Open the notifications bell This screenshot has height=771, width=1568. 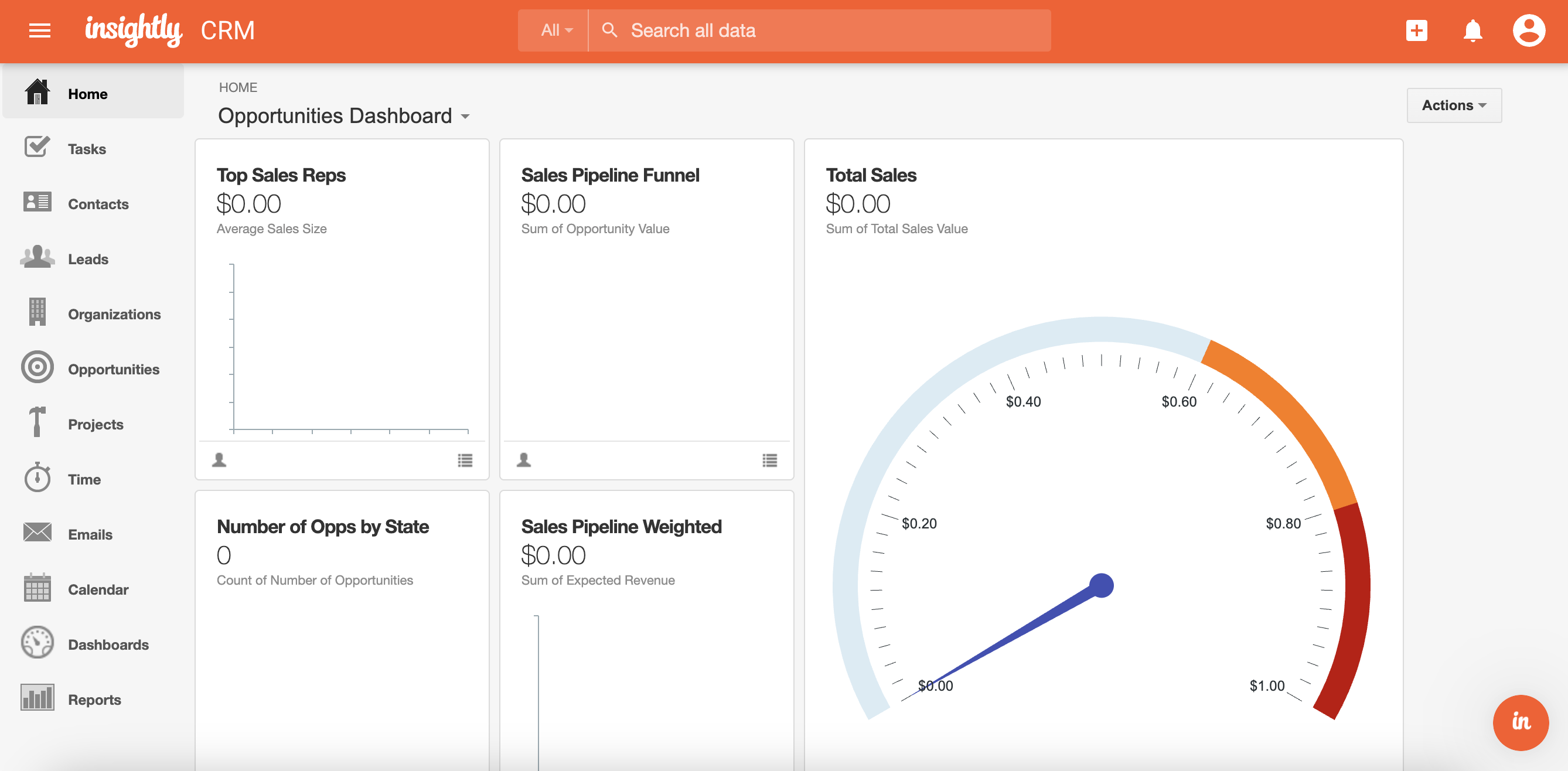(1472, 30)
